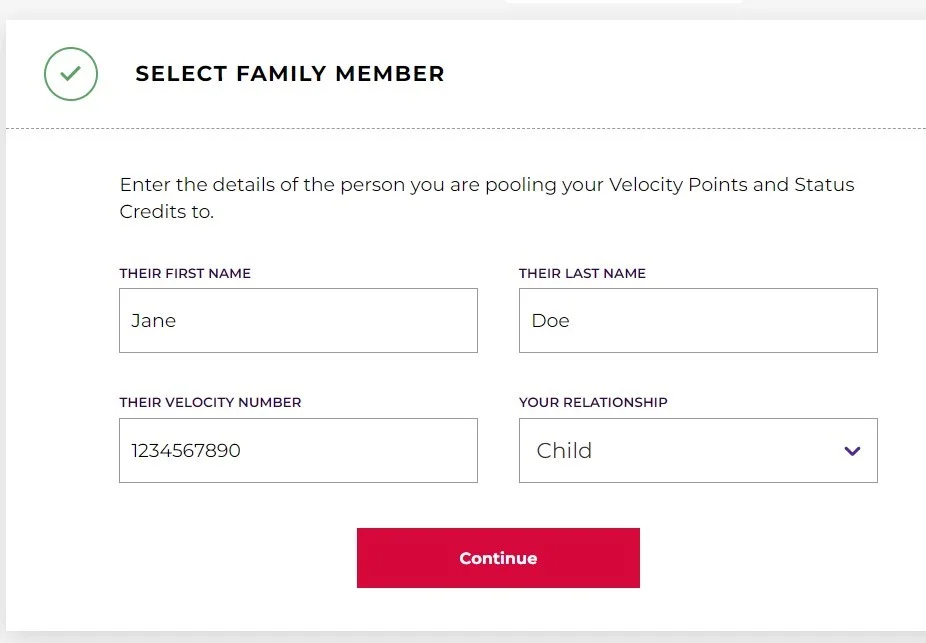Click the green checkmark circle icon
The height and width of the screenshot is (643, 926).
click(x=71, y=74)
